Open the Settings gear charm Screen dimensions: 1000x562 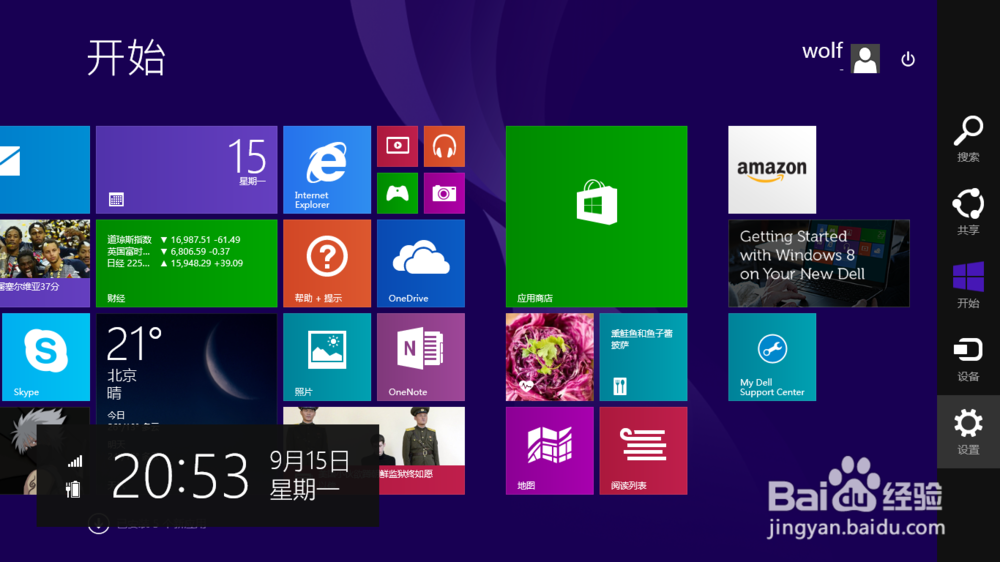coord(968,432)
